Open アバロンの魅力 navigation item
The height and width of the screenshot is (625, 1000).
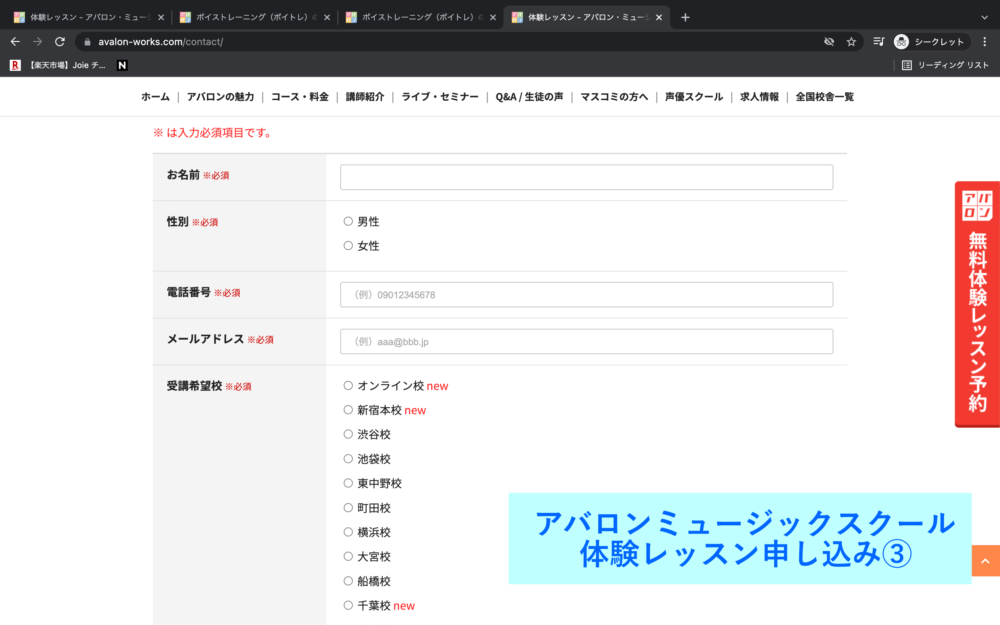220,97
